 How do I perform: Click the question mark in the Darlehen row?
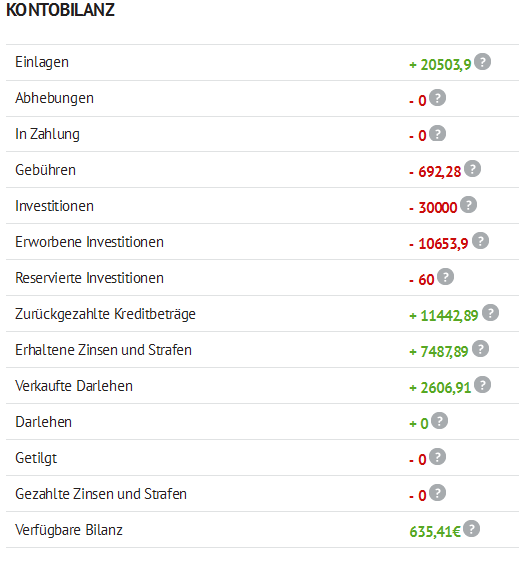[x=439, y=421]
